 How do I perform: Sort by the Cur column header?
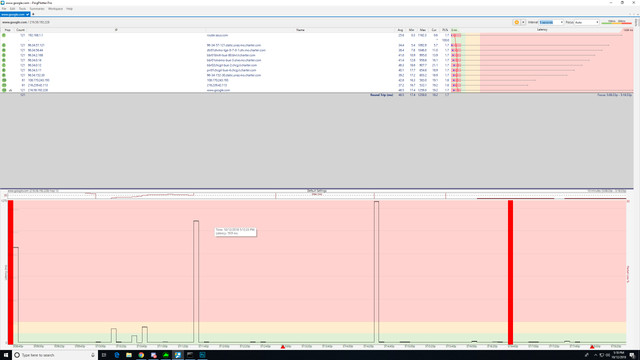click(434, 30)
